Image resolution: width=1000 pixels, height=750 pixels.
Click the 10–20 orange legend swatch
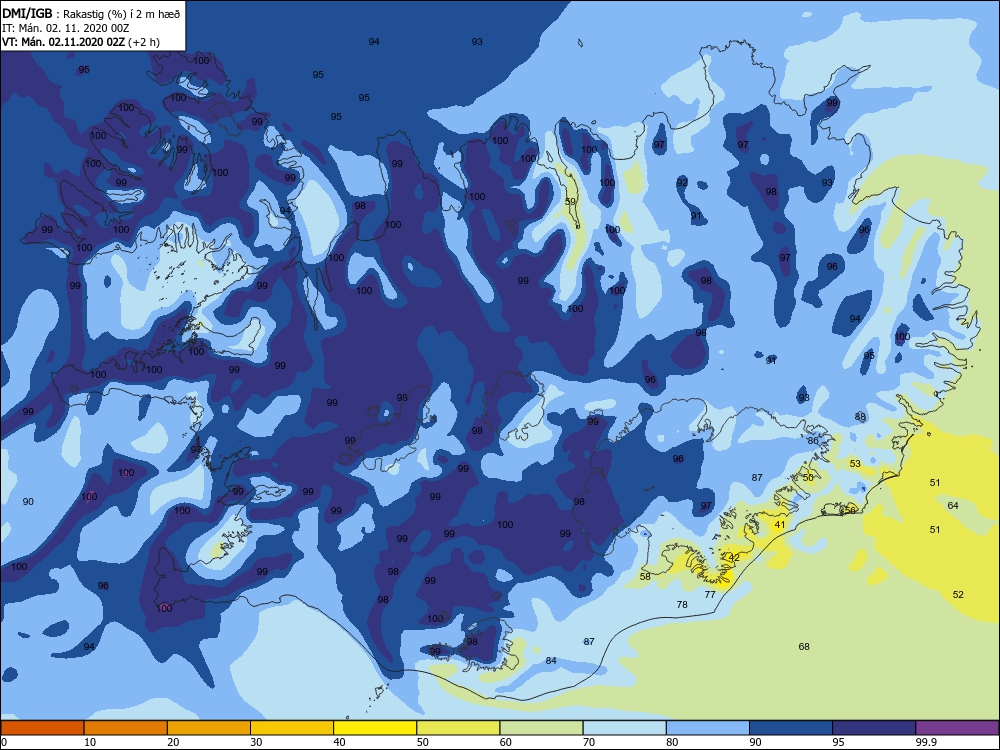[x=126, y=728]
